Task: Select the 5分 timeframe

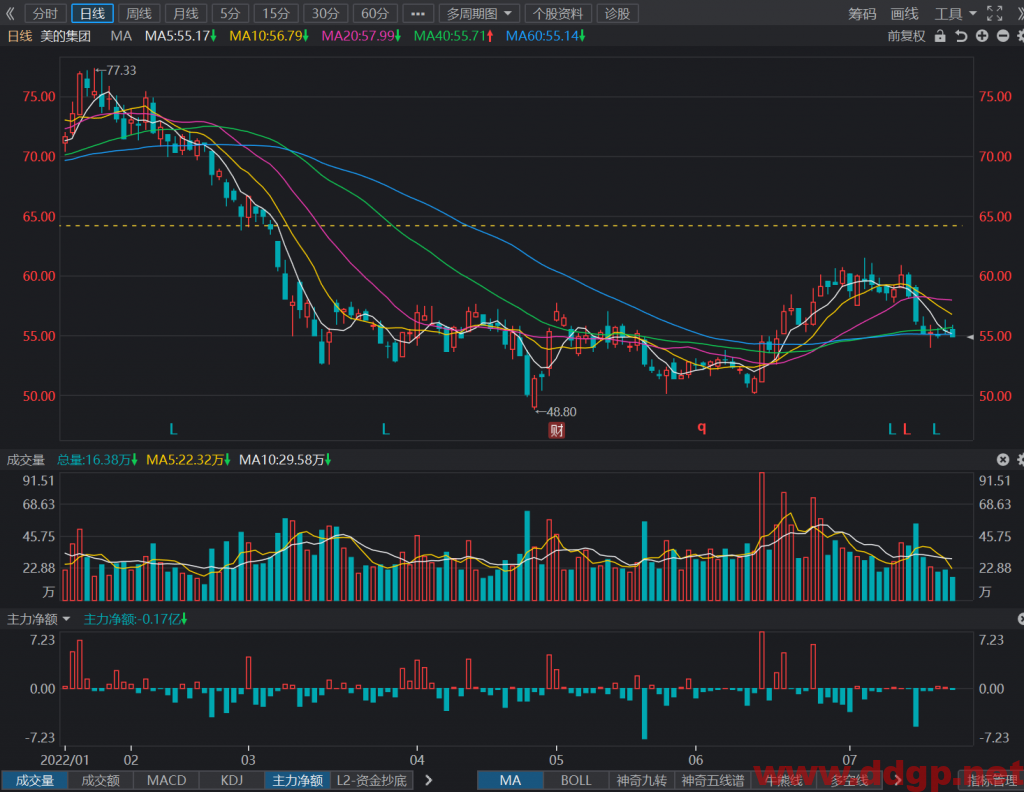Action: (230, 14)
